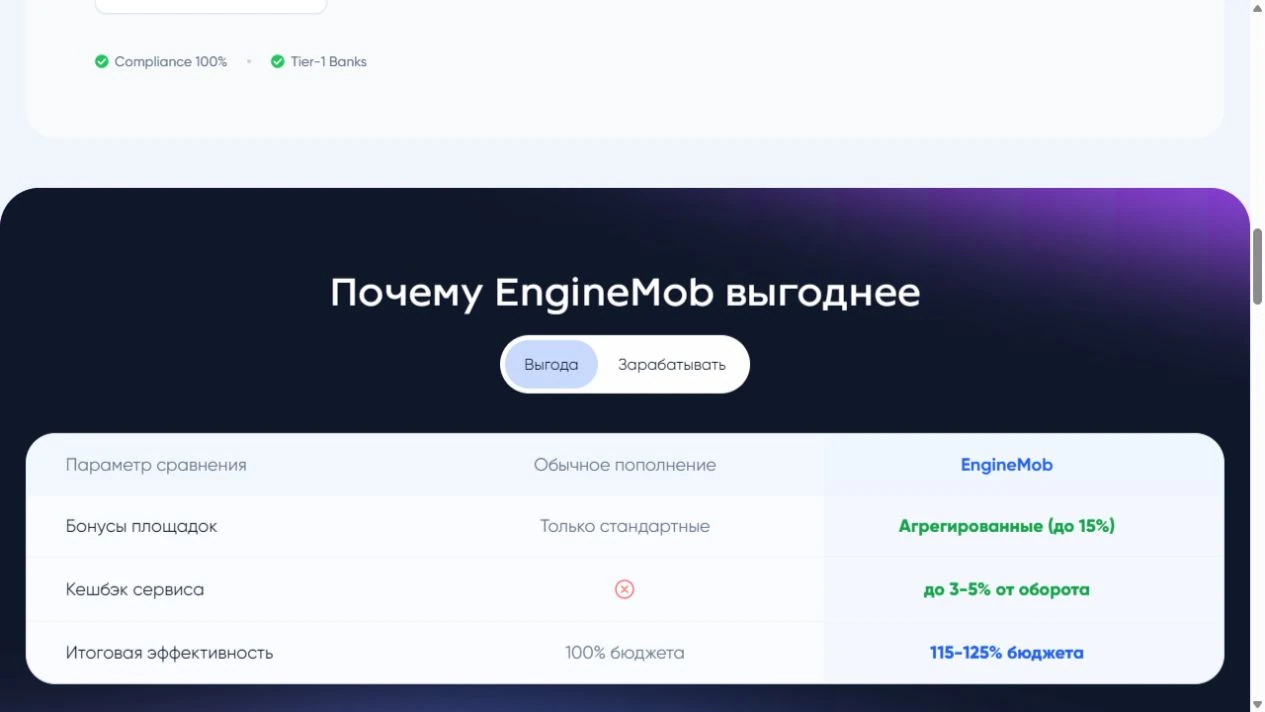The image size is (1265, 712).
Task: Click the EngineMob column header
Action: pos(1007,465)
